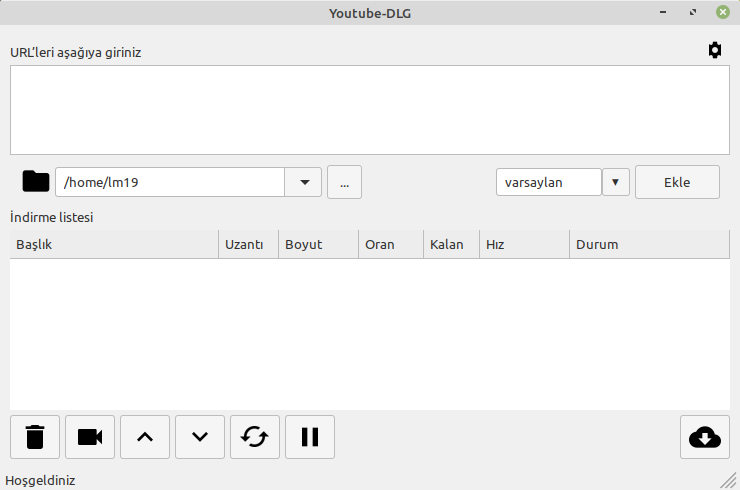The height and width of the screenshot is (490, 740).
Task: Expand the /home/lm19 path dropdown arrow
Action: click(304, 182)
